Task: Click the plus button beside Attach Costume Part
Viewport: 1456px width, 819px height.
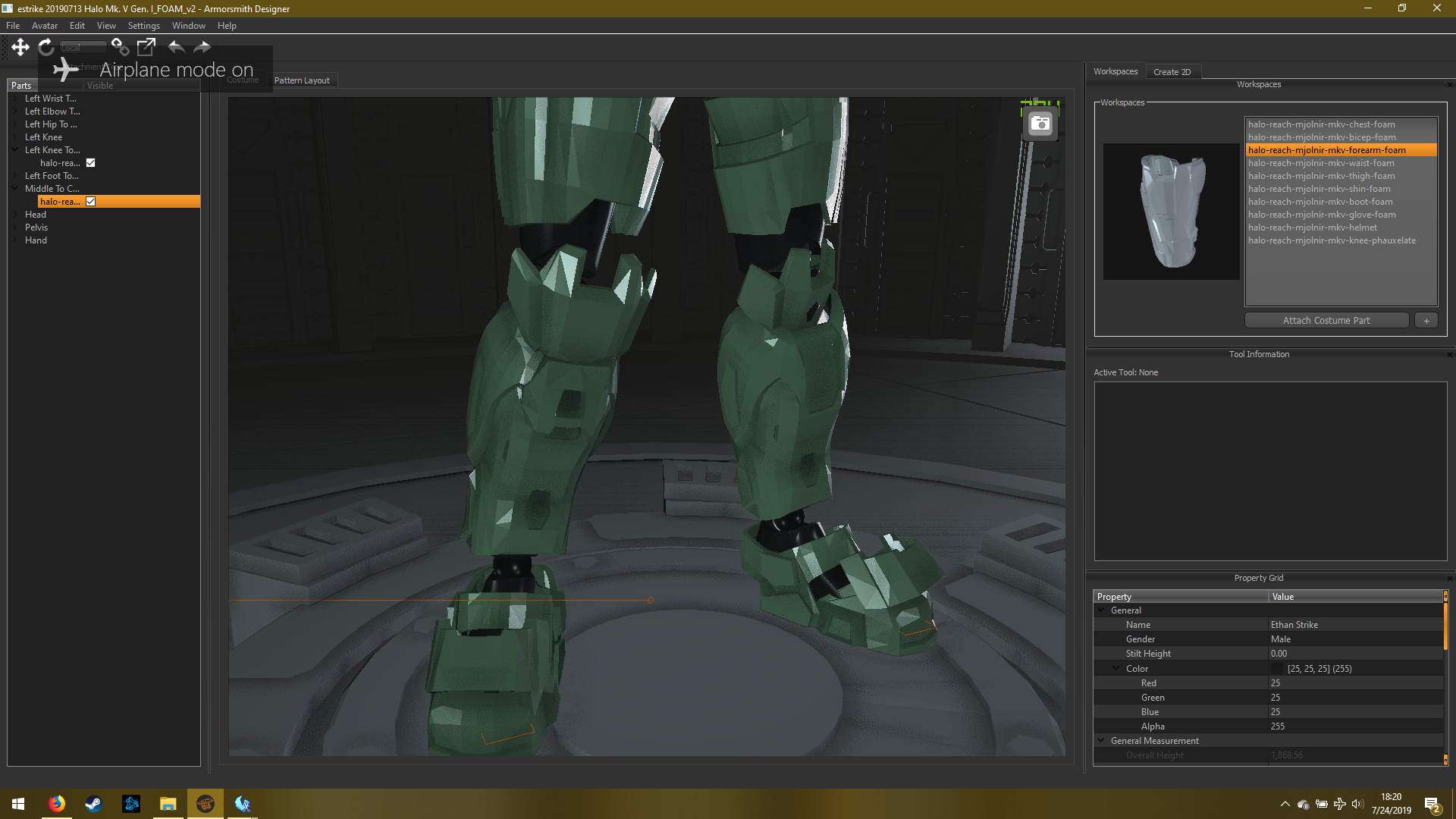Action: click(1426, 321)
